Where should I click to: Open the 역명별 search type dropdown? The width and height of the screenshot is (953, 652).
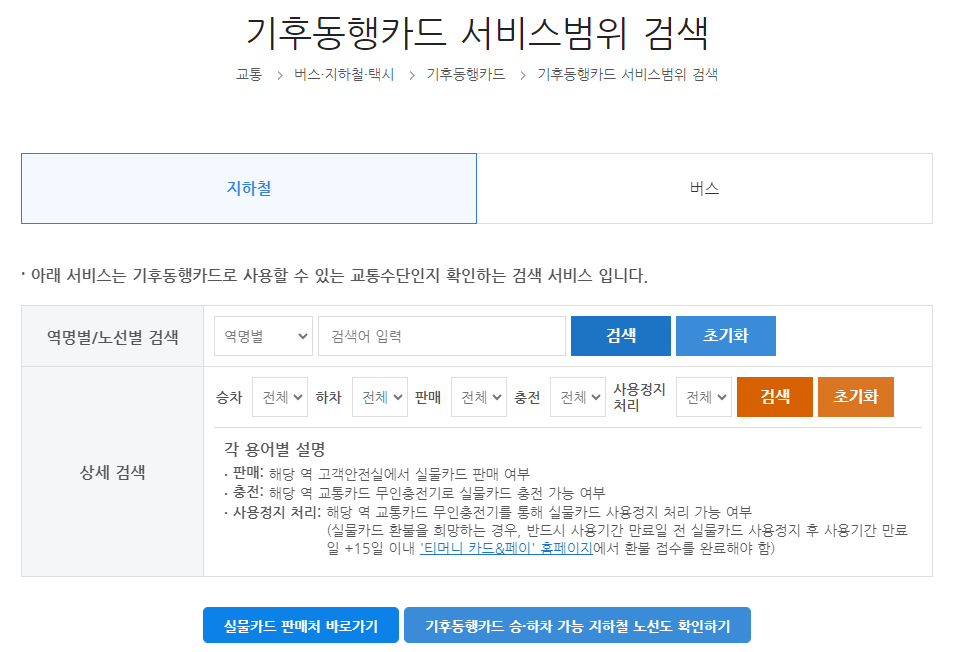pos(263,336)
